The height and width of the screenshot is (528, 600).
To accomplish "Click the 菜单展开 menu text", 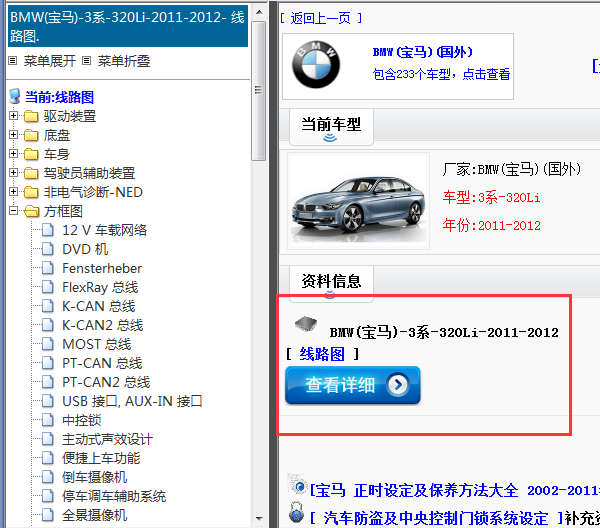I will point(49,61).
